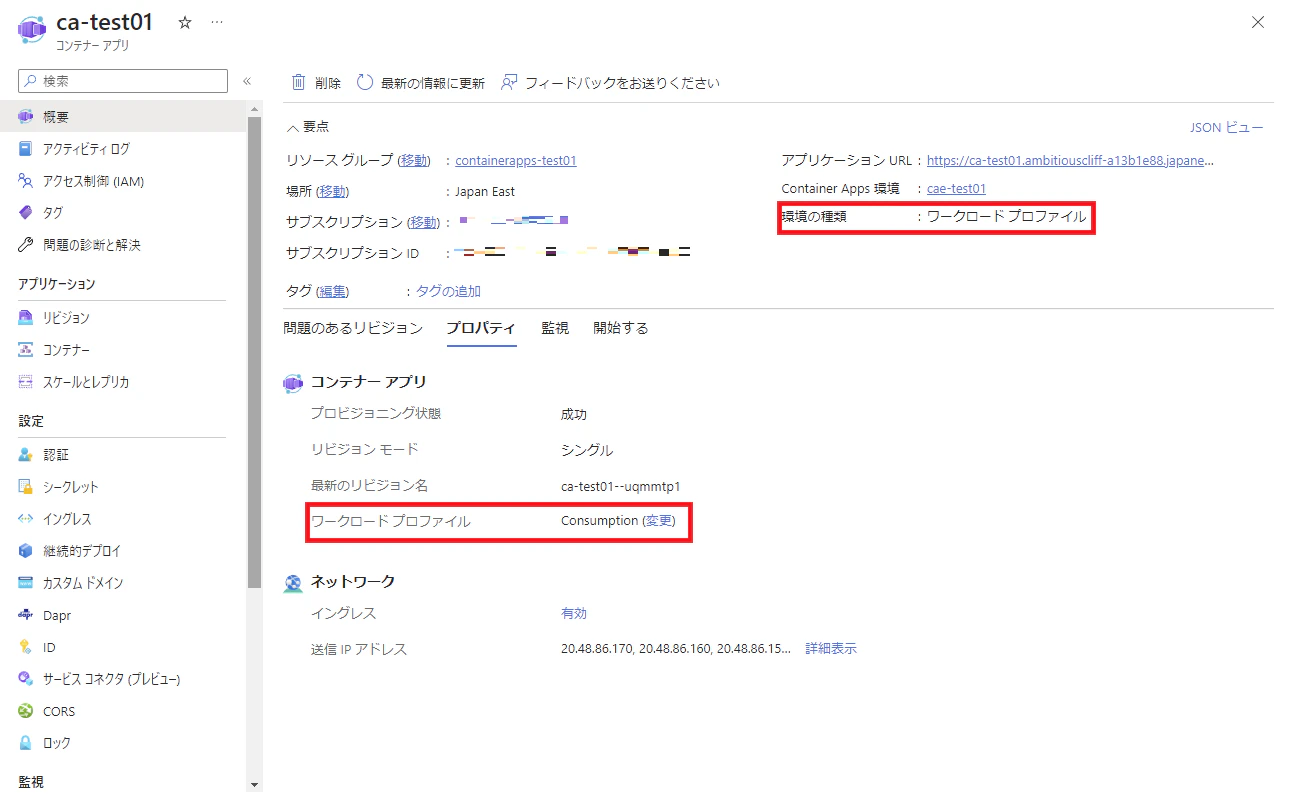This screenshot has width=1289, height=794.
Task: Click the trash icon of 削除
Action: point(298,82)
